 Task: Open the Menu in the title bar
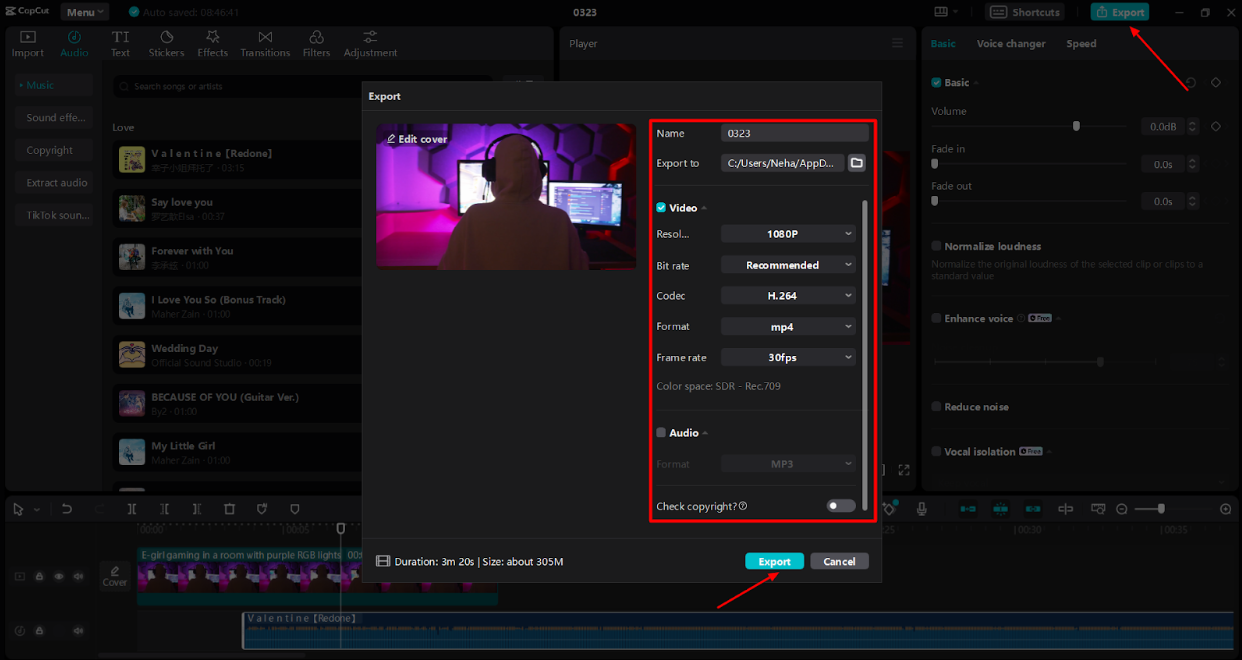click(x=85, y=12)
